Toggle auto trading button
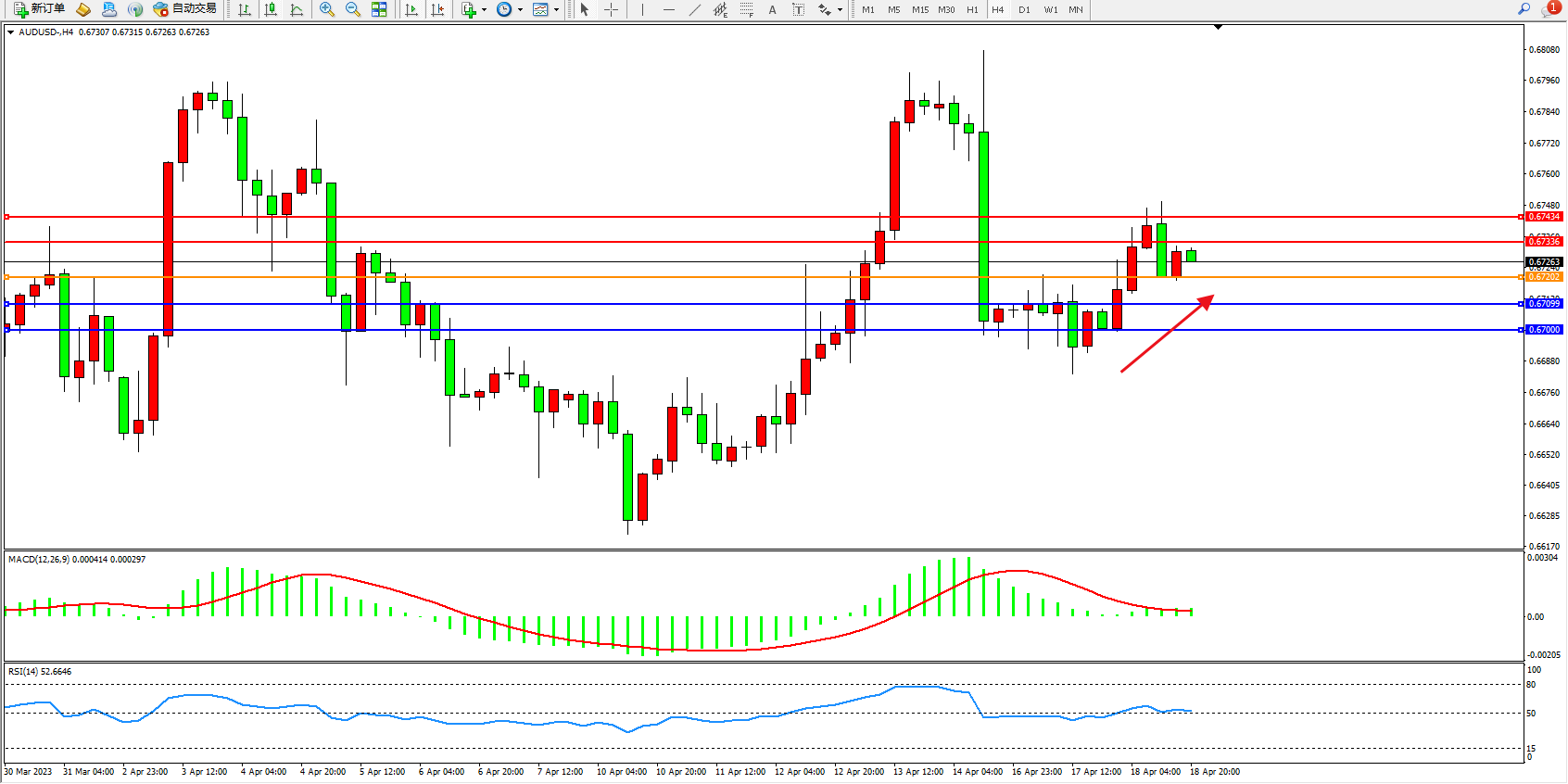This screenshot has width=1568, height=784. (x=185, y=9)
